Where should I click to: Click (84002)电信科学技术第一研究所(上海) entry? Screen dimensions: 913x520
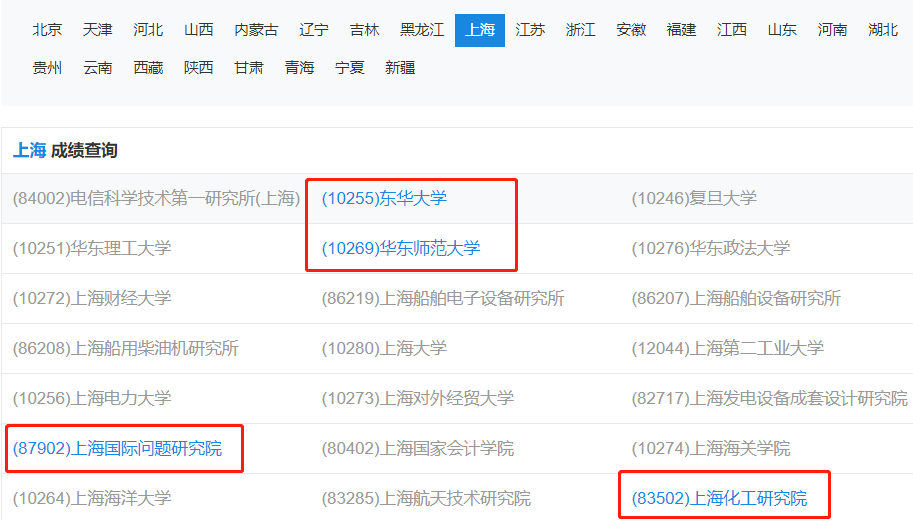pos(156,199)
